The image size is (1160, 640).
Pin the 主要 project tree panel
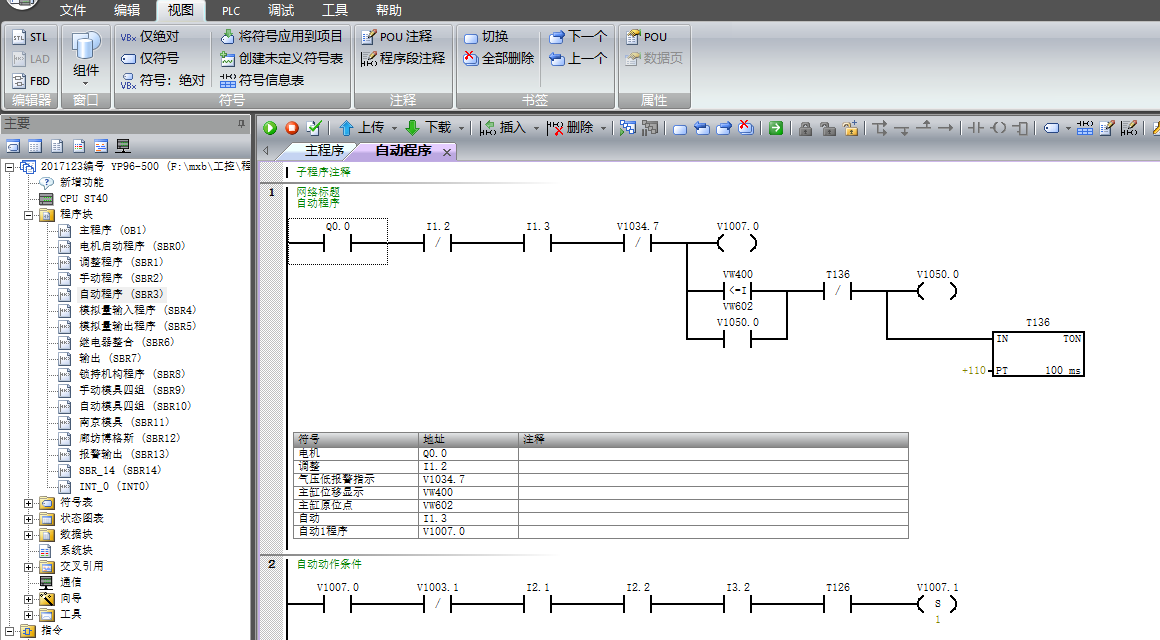[x=241, y=124]
